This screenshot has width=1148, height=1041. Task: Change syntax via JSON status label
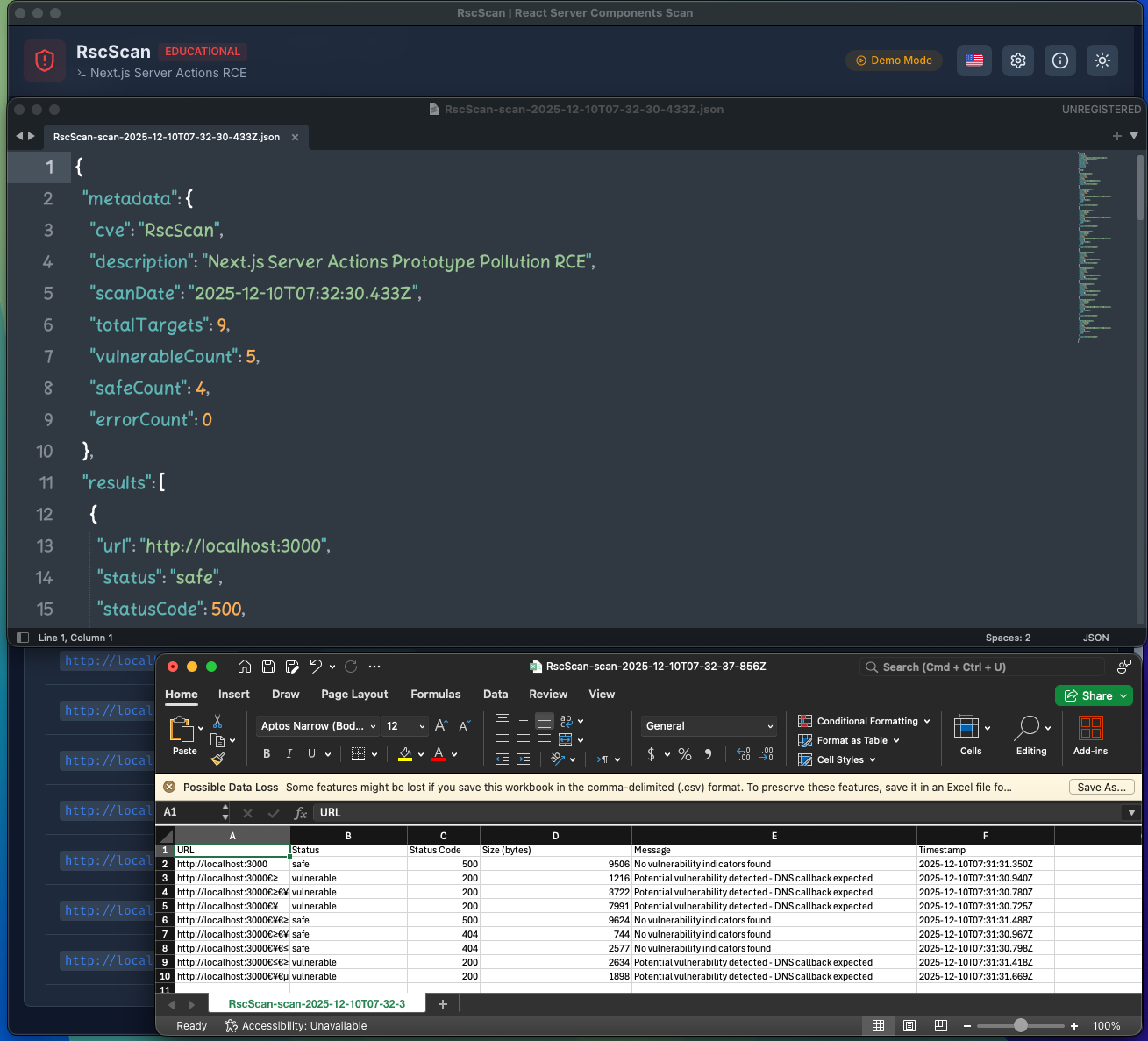[x=1095, y=638]
